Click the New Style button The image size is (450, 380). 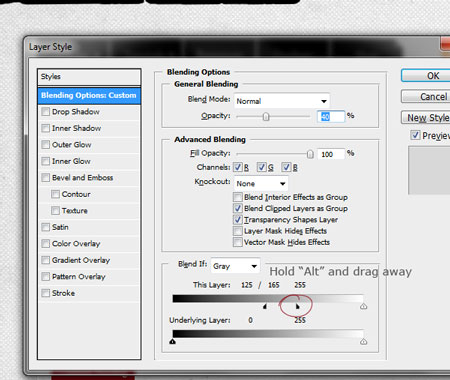tap(426, 117)
